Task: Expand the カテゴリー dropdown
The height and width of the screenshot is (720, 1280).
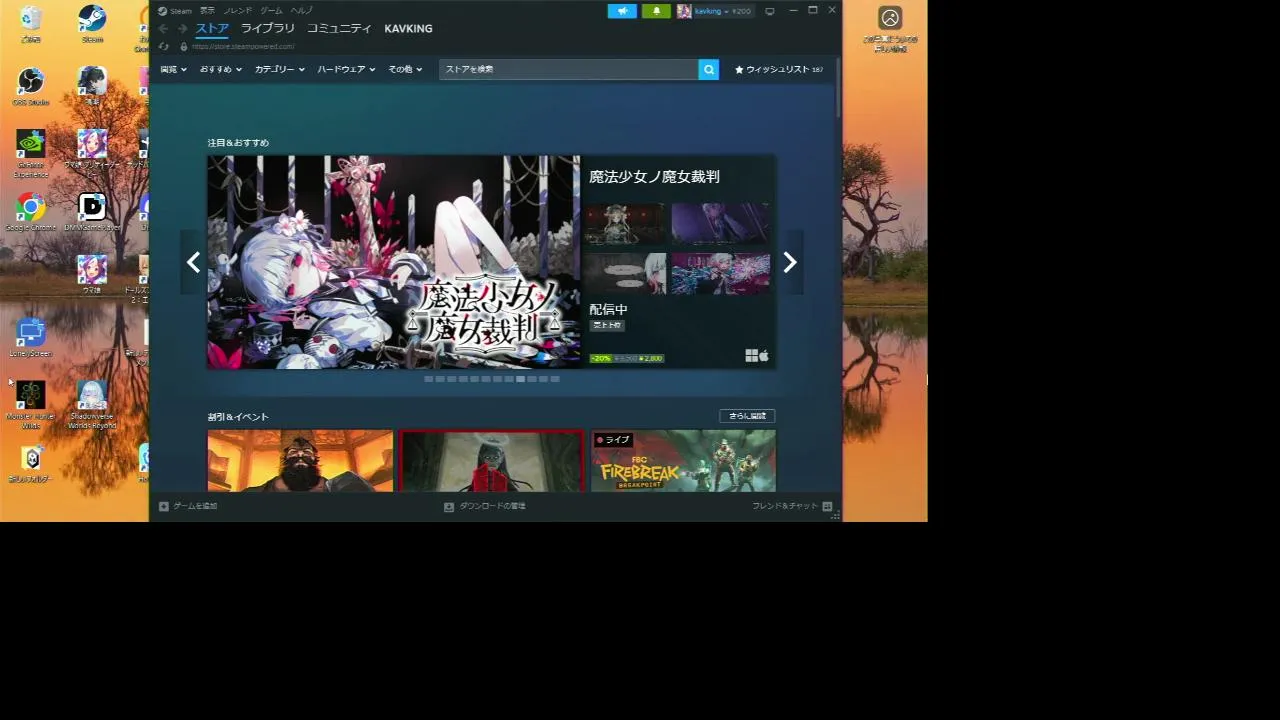Action: 279,70
